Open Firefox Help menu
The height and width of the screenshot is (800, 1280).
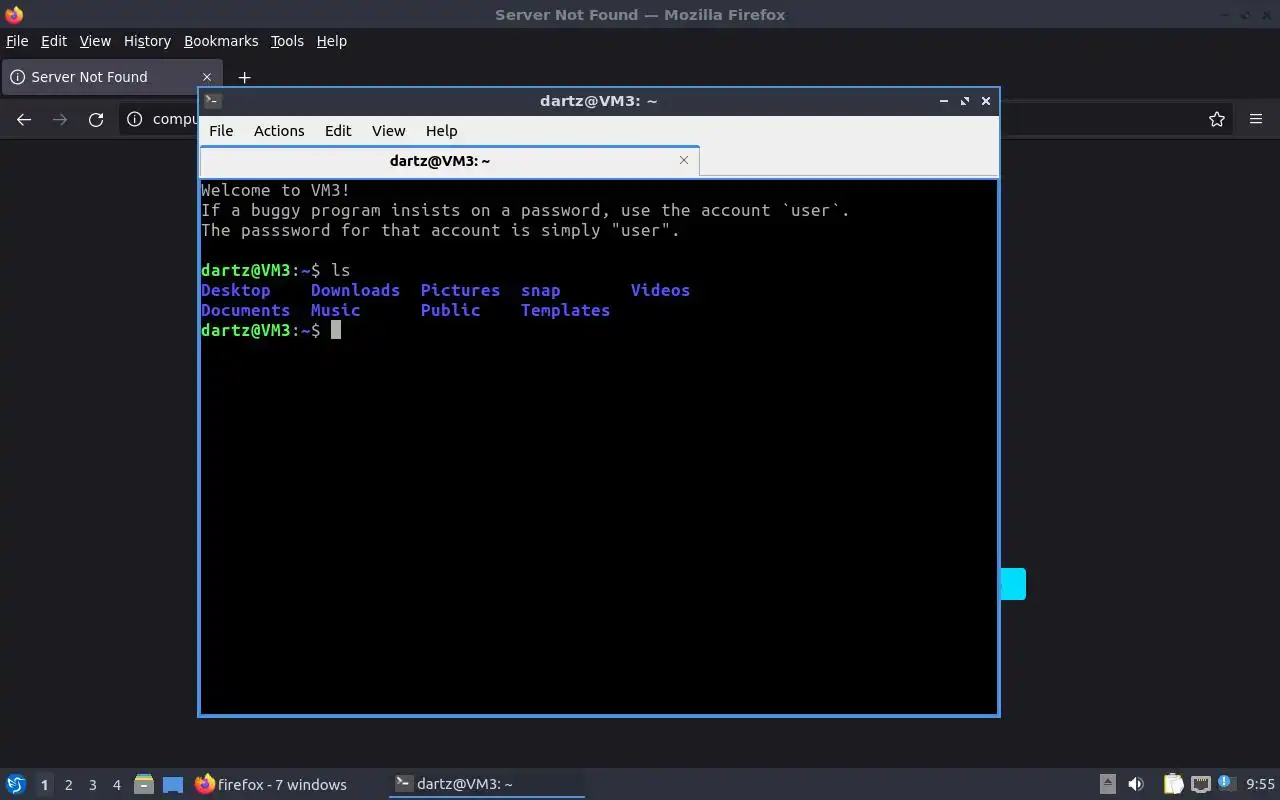332,41
